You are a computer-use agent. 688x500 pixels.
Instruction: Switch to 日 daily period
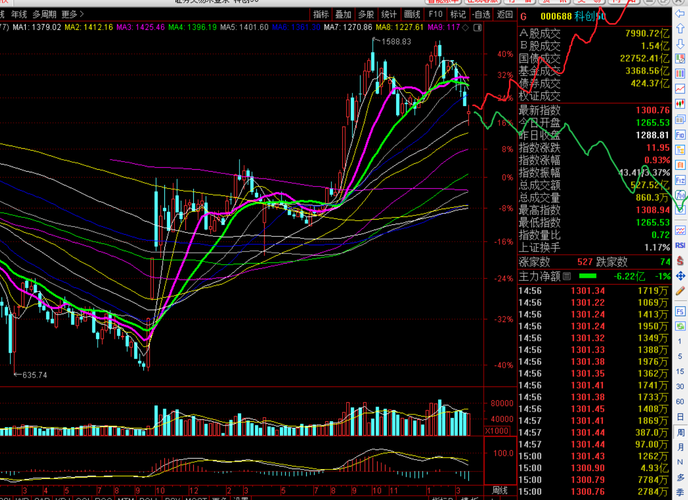(680, 416)
